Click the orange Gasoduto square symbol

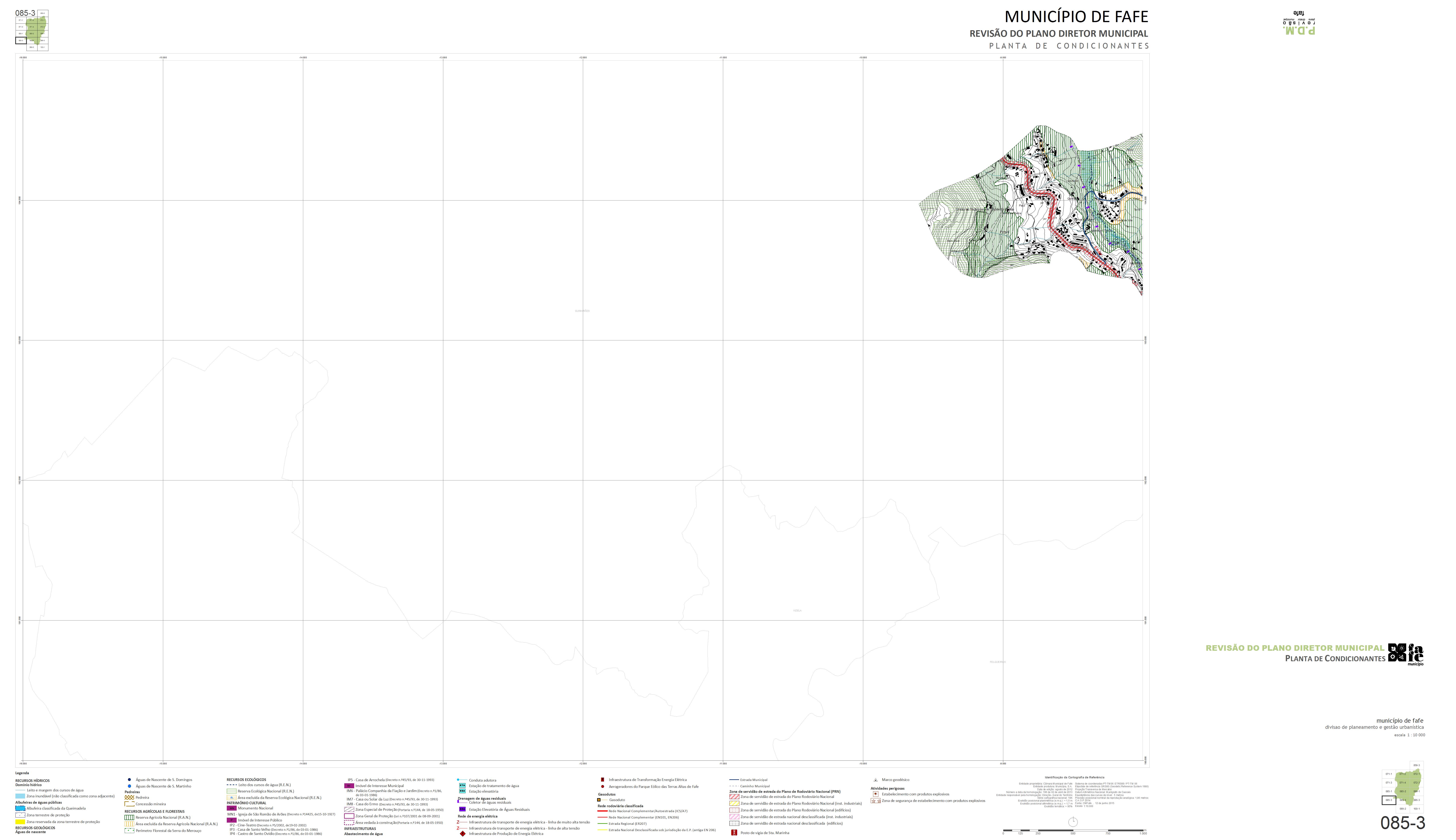pos(599,800)
